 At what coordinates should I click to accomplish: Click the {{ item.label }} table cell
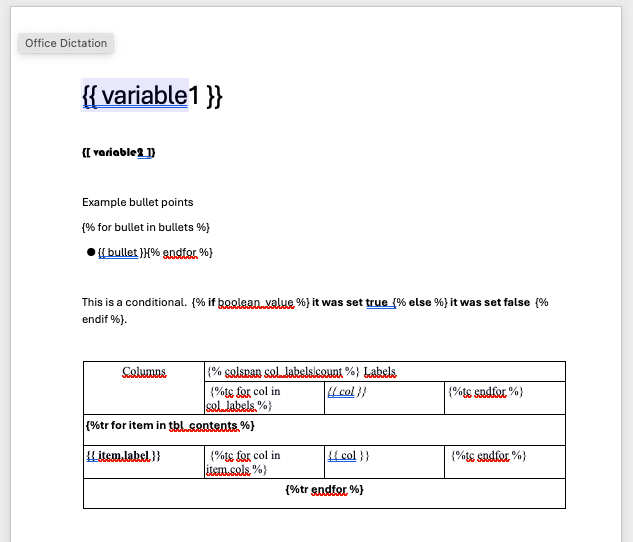click(123, 456)
